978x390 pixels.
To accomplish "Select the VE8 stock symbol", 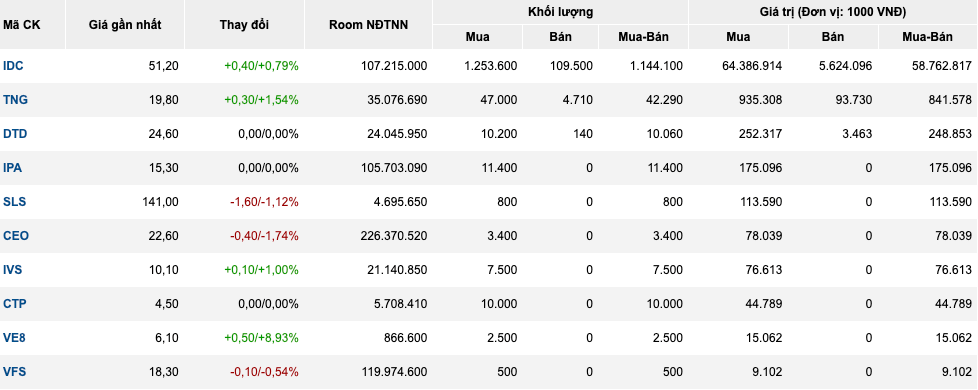I will 14,338.
